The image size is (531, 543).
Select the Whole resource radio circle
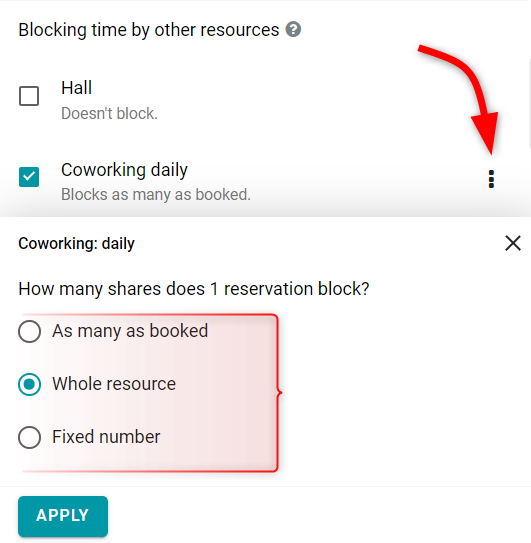click(x=29, y=384)
